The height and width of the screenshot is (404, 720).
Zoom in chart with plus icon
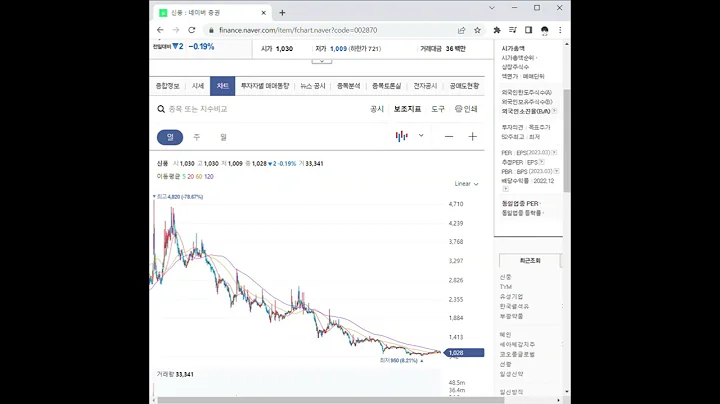coord(472,137)
